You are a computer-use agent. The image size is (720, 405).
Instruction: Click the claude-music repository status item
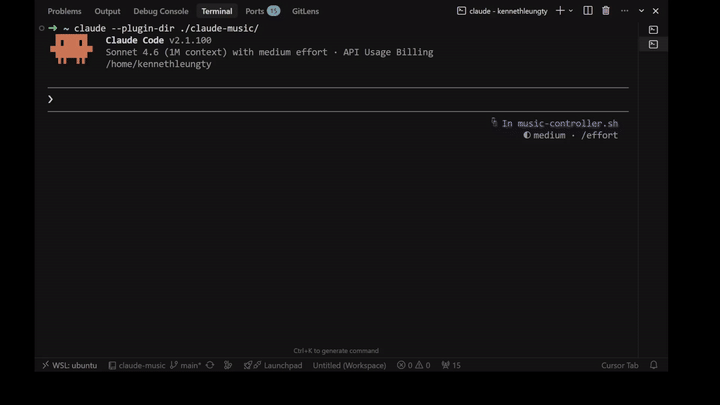point(137,365)
